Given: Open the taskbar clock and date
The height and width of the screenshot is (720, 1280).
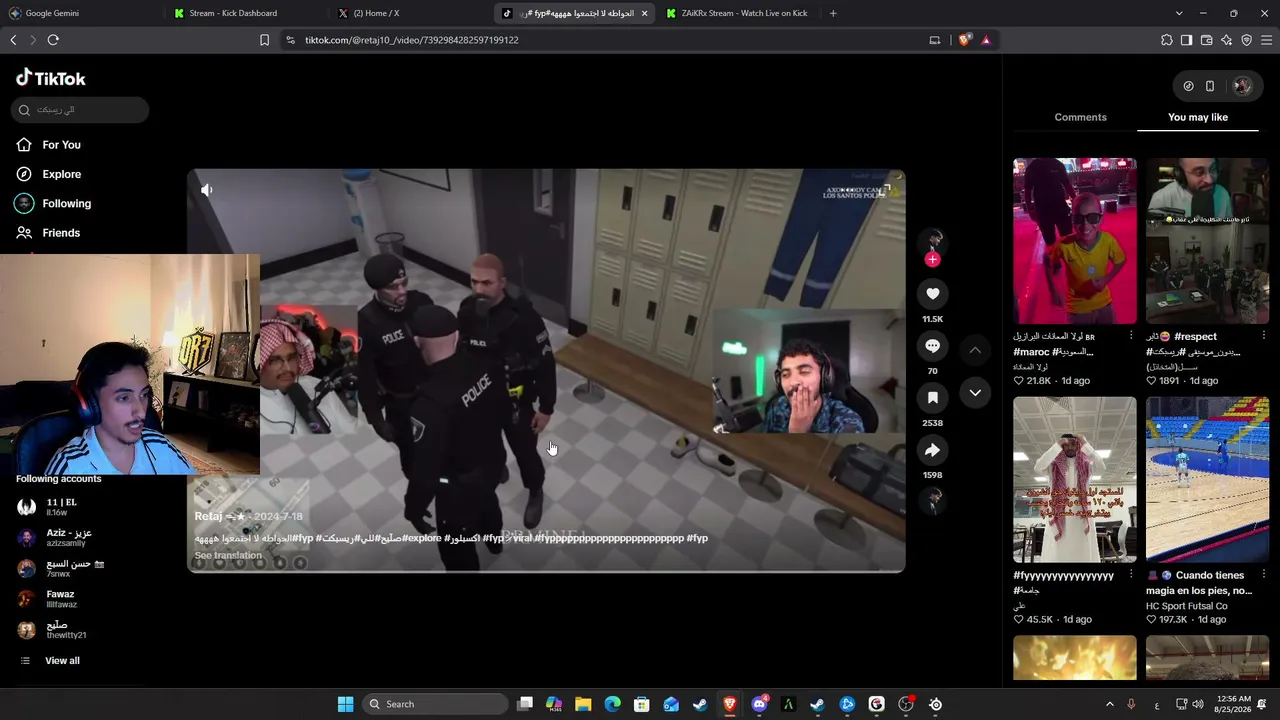Looking at the screenshot, I should [x=1234, y=704].
